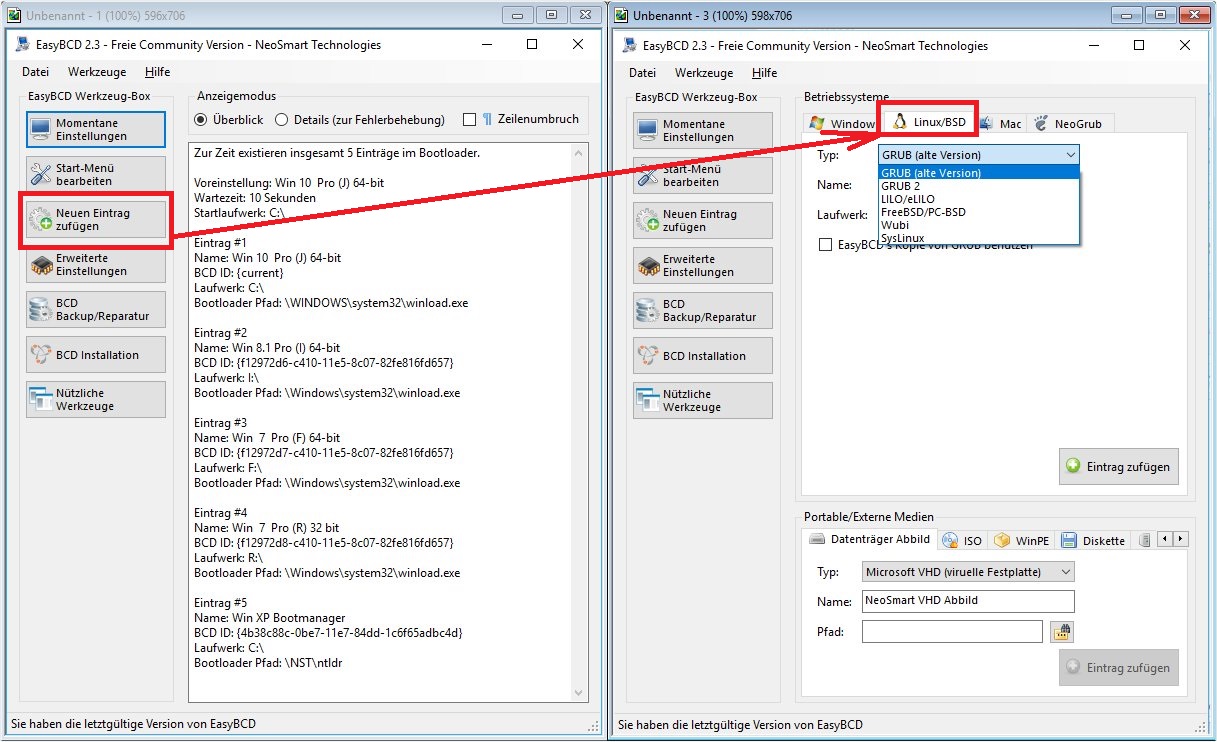Open BCD Backup/Reparatur in Unbenannt - 1 window
This screenshot has height=742, width=1217.
pyautogui.click(x=96, y=309)
